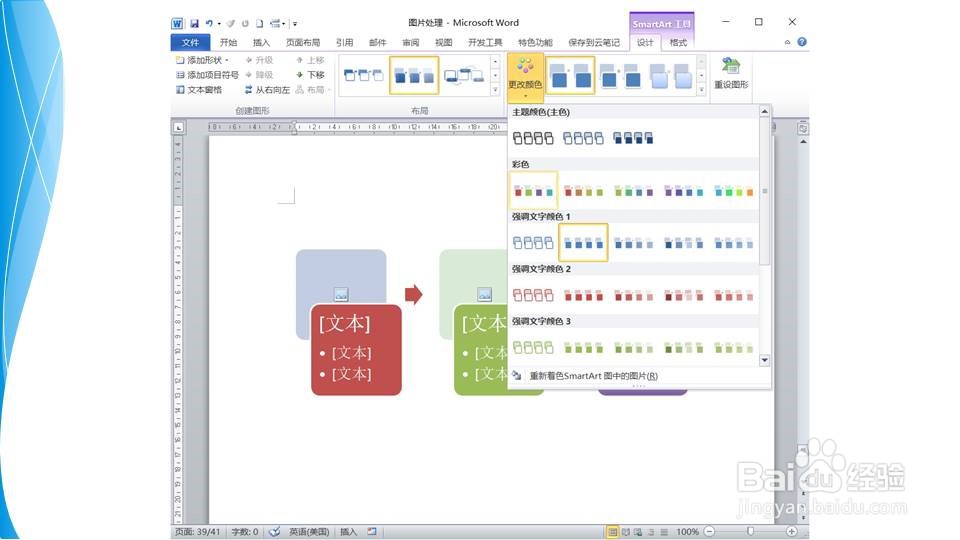This screenshot has height=540, width=960.
Task: Click 100% zoom level in status bar
Action: pos(688,531)
